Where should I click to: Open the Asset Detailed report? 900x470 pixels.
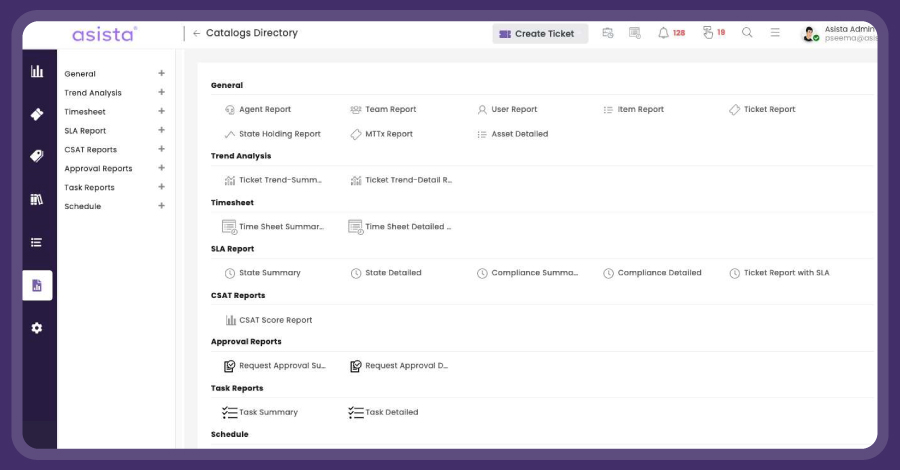[x=513, y=134]
